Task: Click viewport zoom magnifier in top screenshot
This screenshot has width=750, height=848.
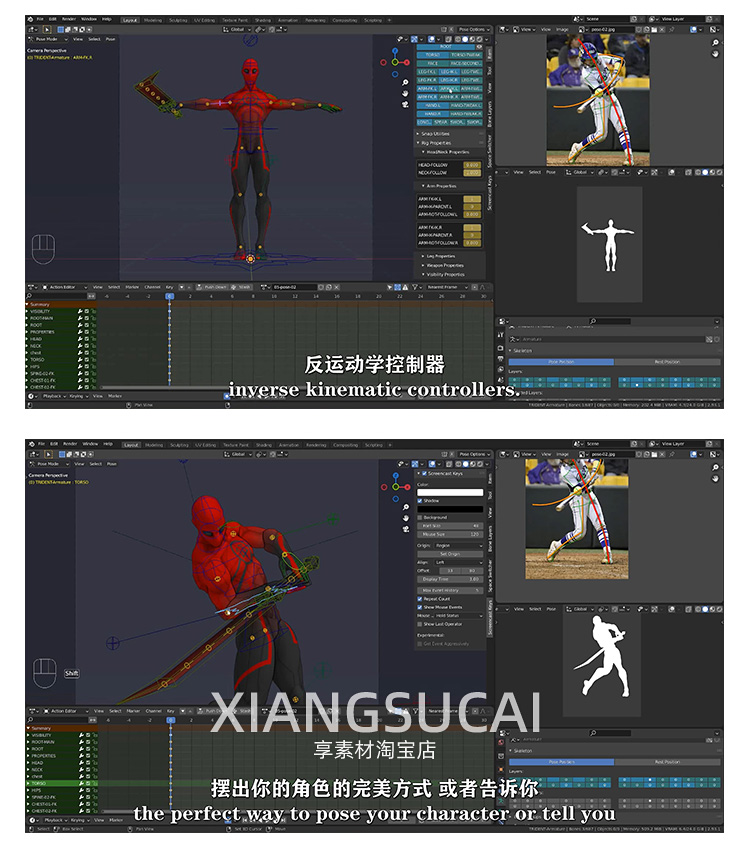Action: click(405, 82)
